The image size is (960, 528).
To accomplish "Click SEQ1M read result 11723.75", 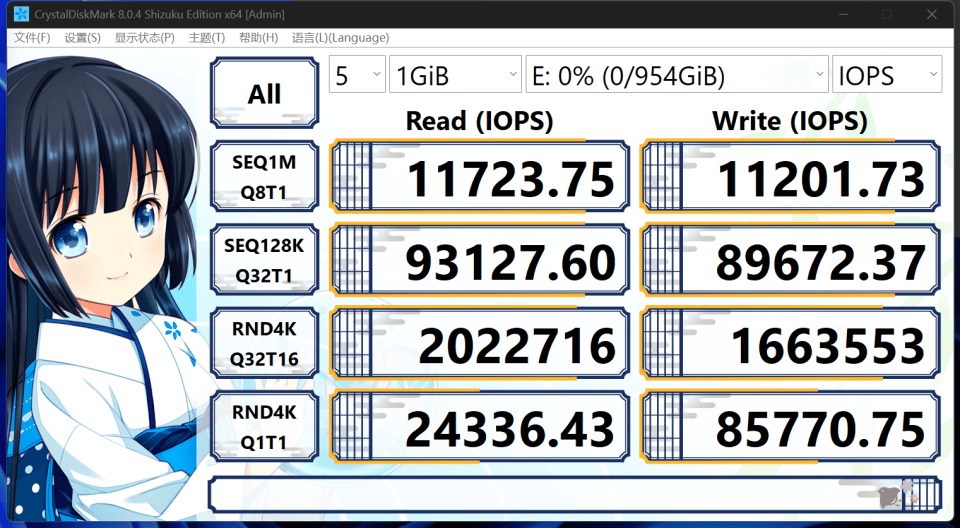I will [x=479, y=176].
